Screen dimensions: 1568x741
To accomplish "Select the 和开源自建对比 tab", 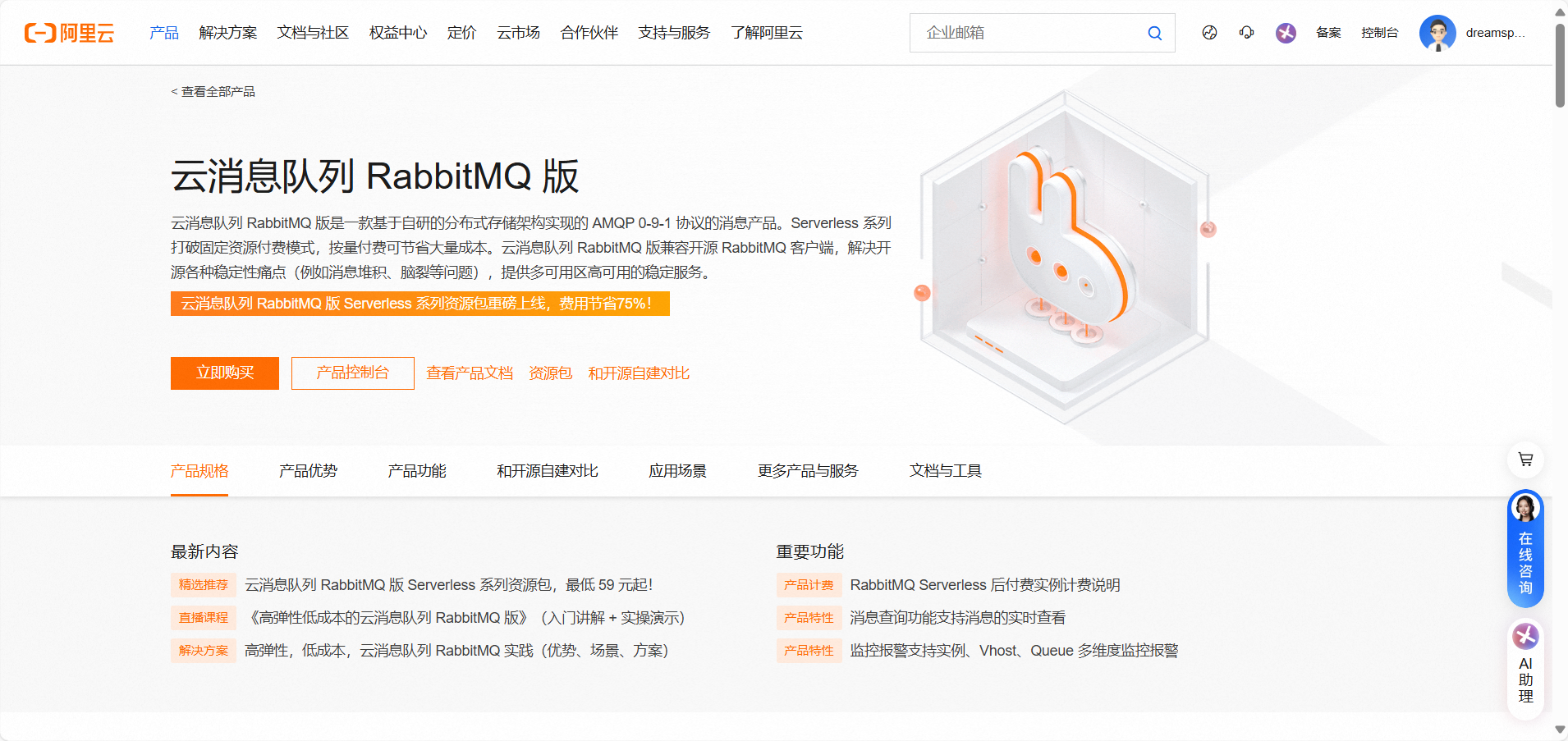I will 548,471.
